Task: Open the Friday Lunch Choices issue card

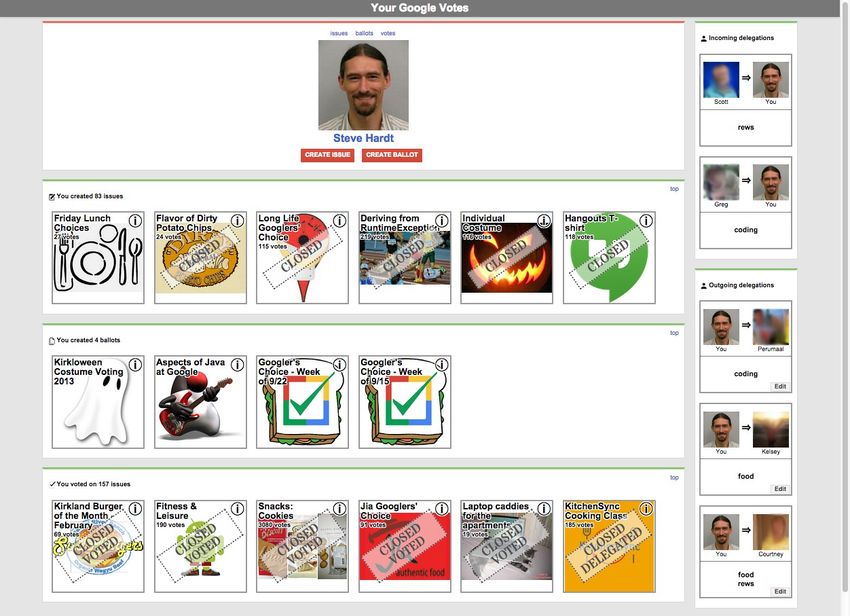Action: click(x=98, y=258)
